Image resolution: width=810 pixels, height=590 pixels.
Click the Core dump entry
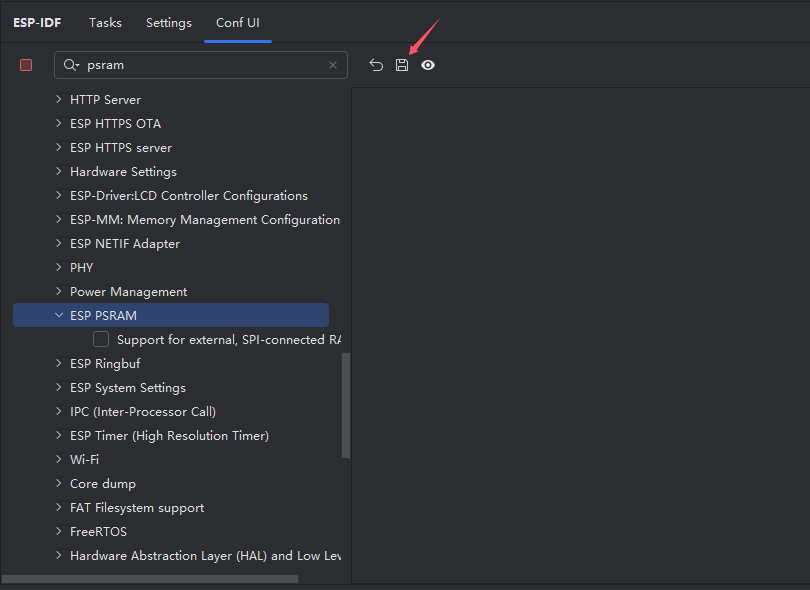(x=102, y=484)
